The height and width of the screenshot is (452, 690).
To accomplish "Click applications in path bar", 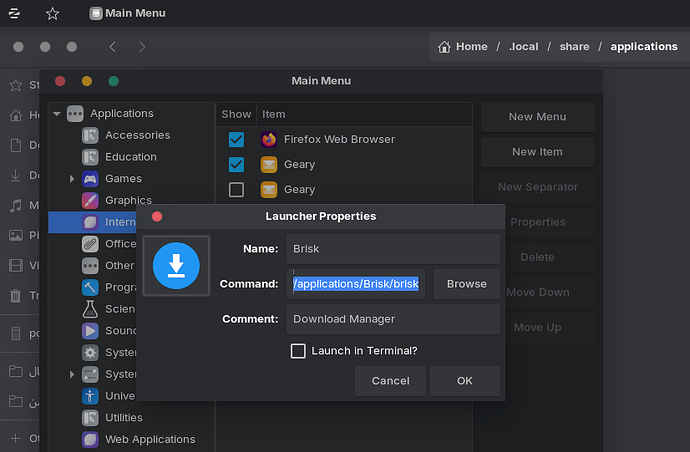I will point(644,47).
